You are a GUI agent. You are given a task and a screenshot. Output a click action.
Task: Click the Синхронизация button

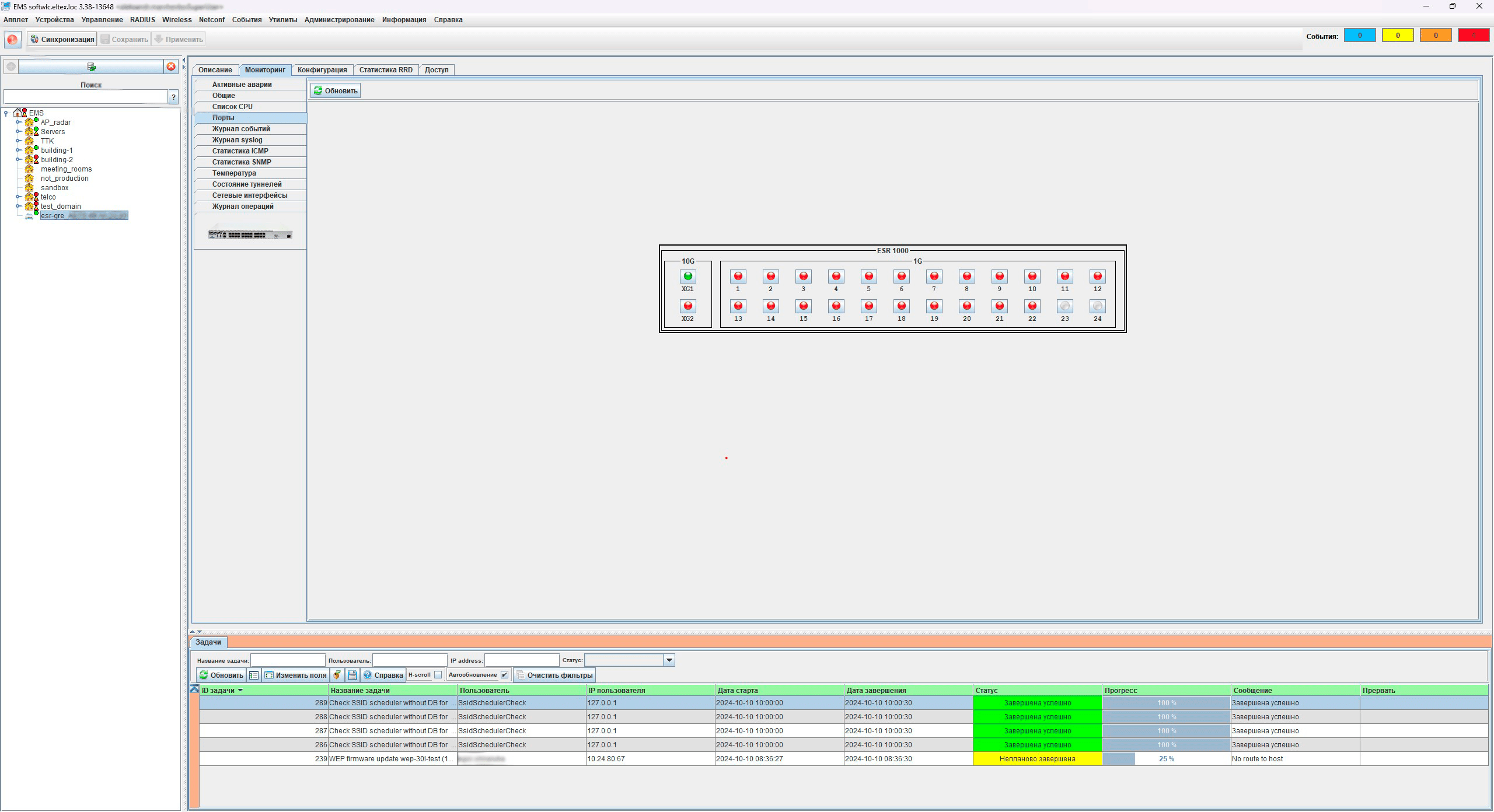click(x=62, y=39)
